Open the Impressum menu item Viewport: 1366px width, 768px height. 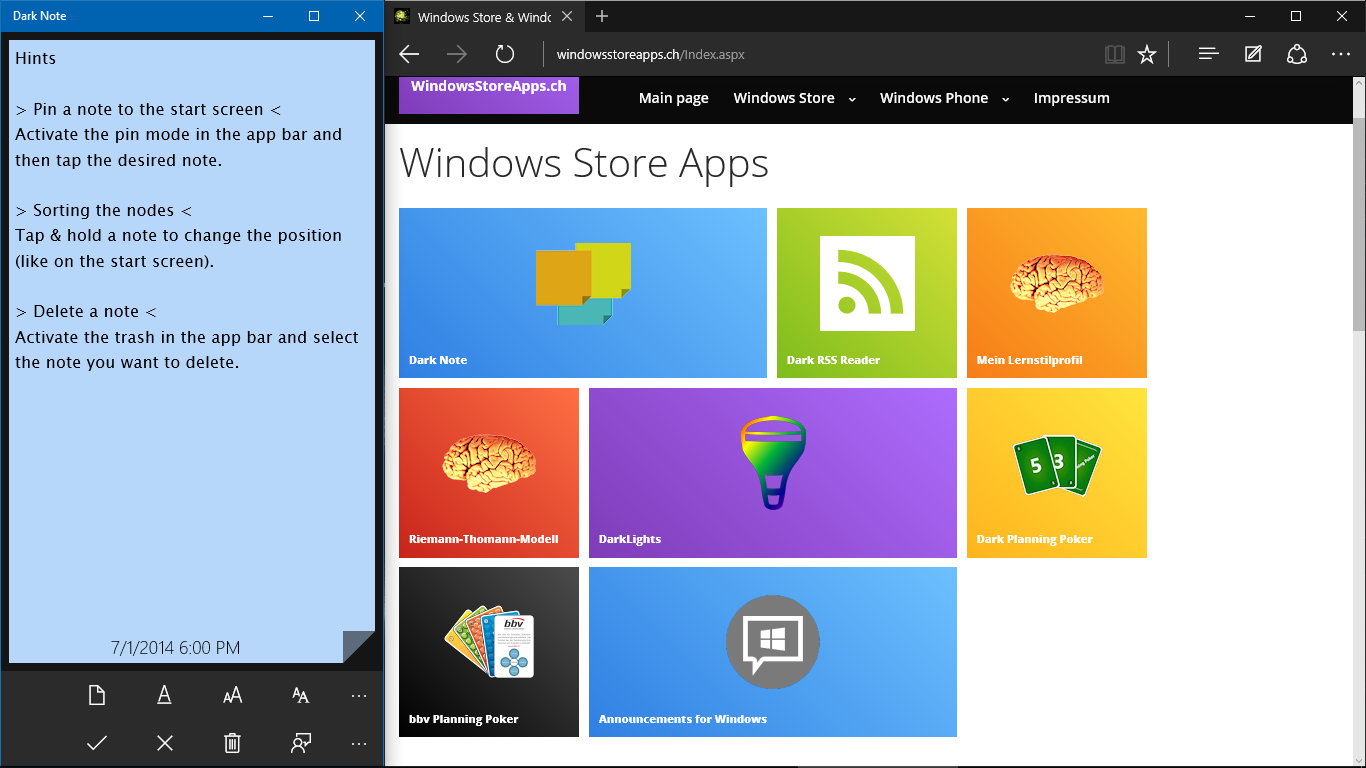[1071, 98]
